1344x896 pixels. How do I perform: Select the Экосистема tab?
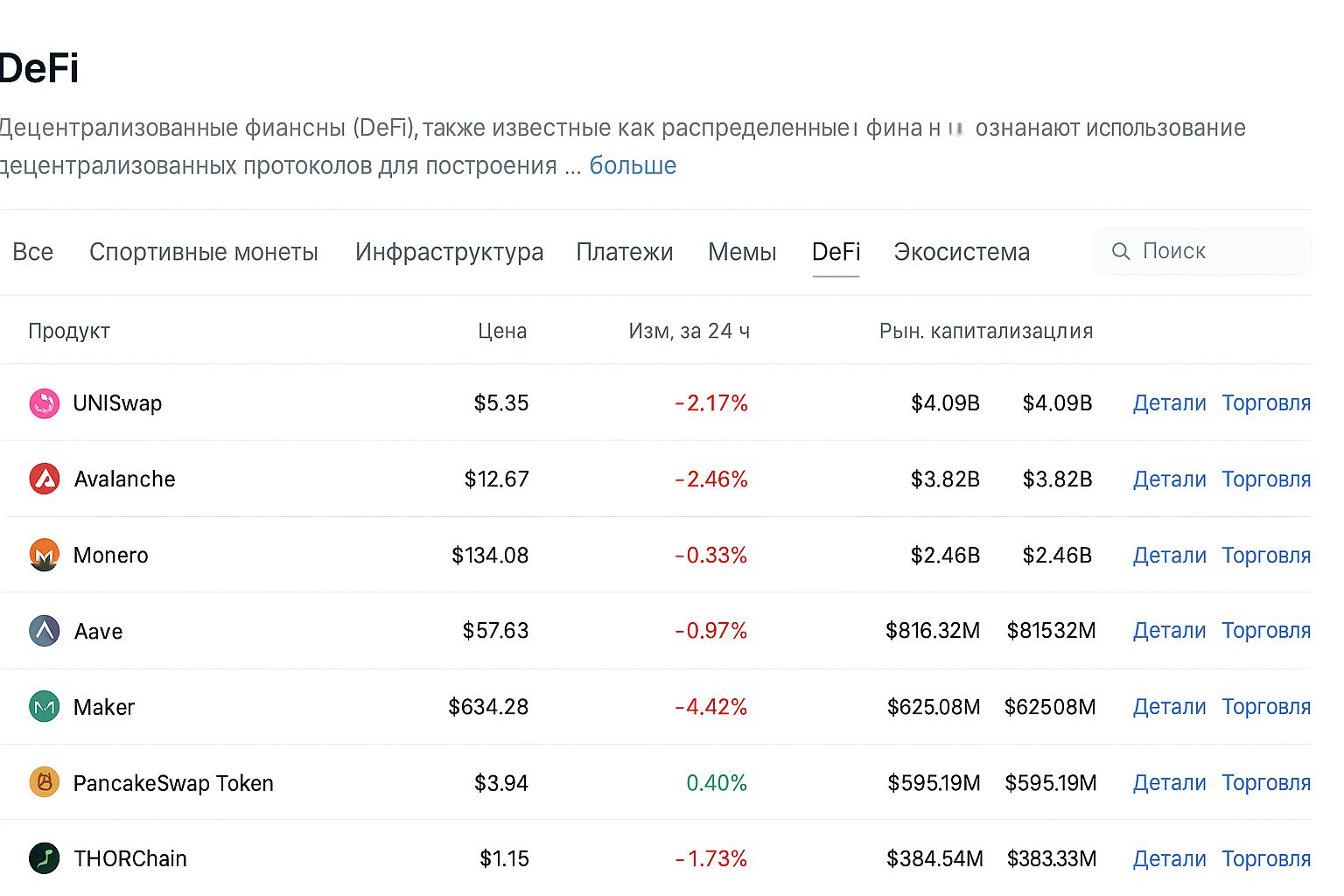962,252
